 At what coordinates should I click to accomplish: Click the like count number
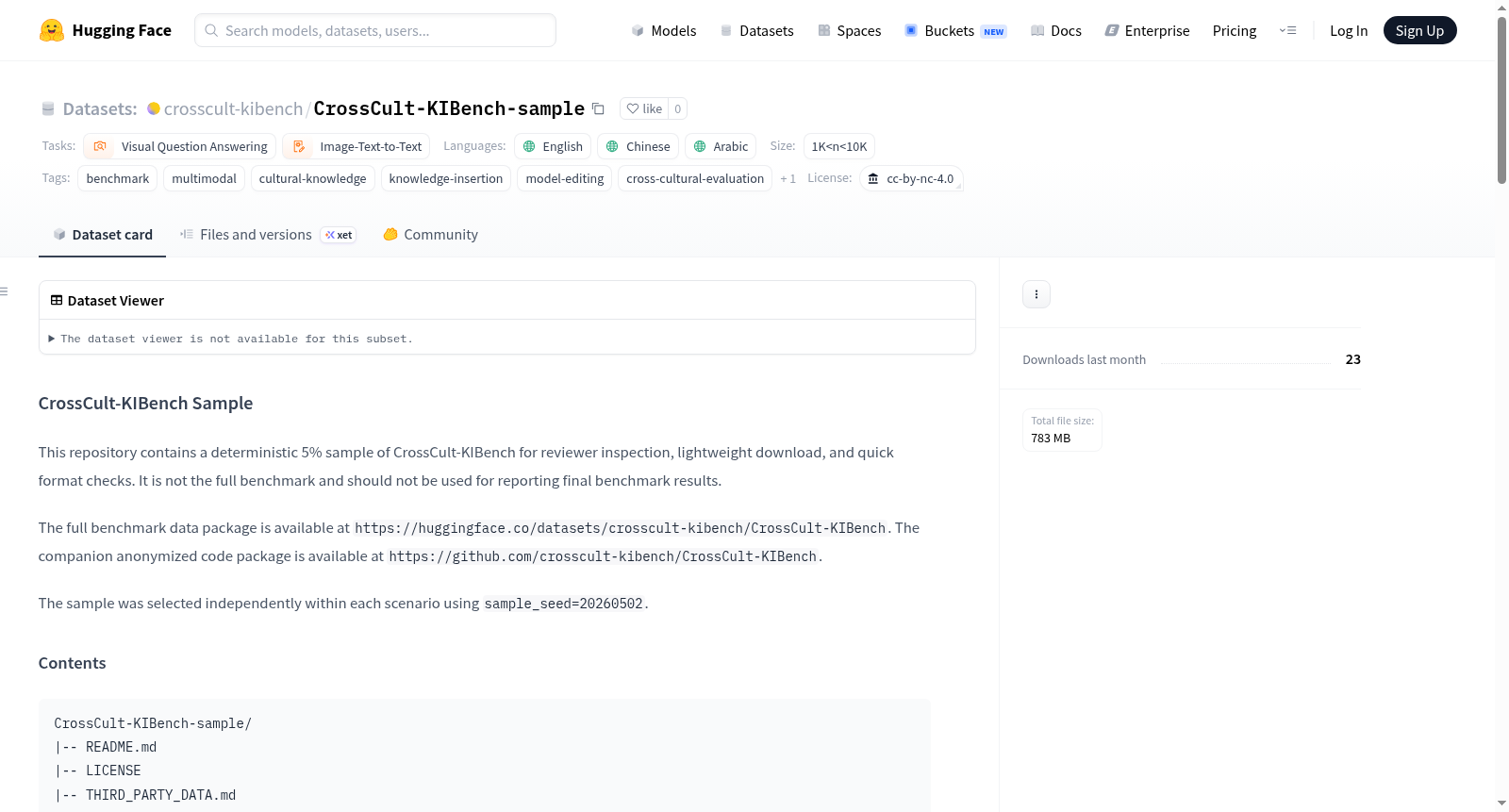[677, 108]
